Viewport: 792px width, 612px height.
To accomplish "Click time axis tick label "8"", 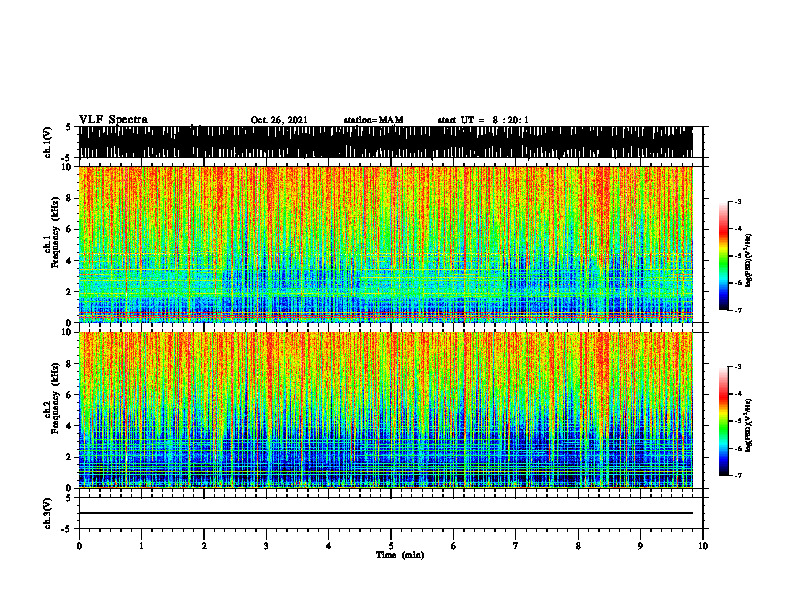I will (x=578, y=546).
